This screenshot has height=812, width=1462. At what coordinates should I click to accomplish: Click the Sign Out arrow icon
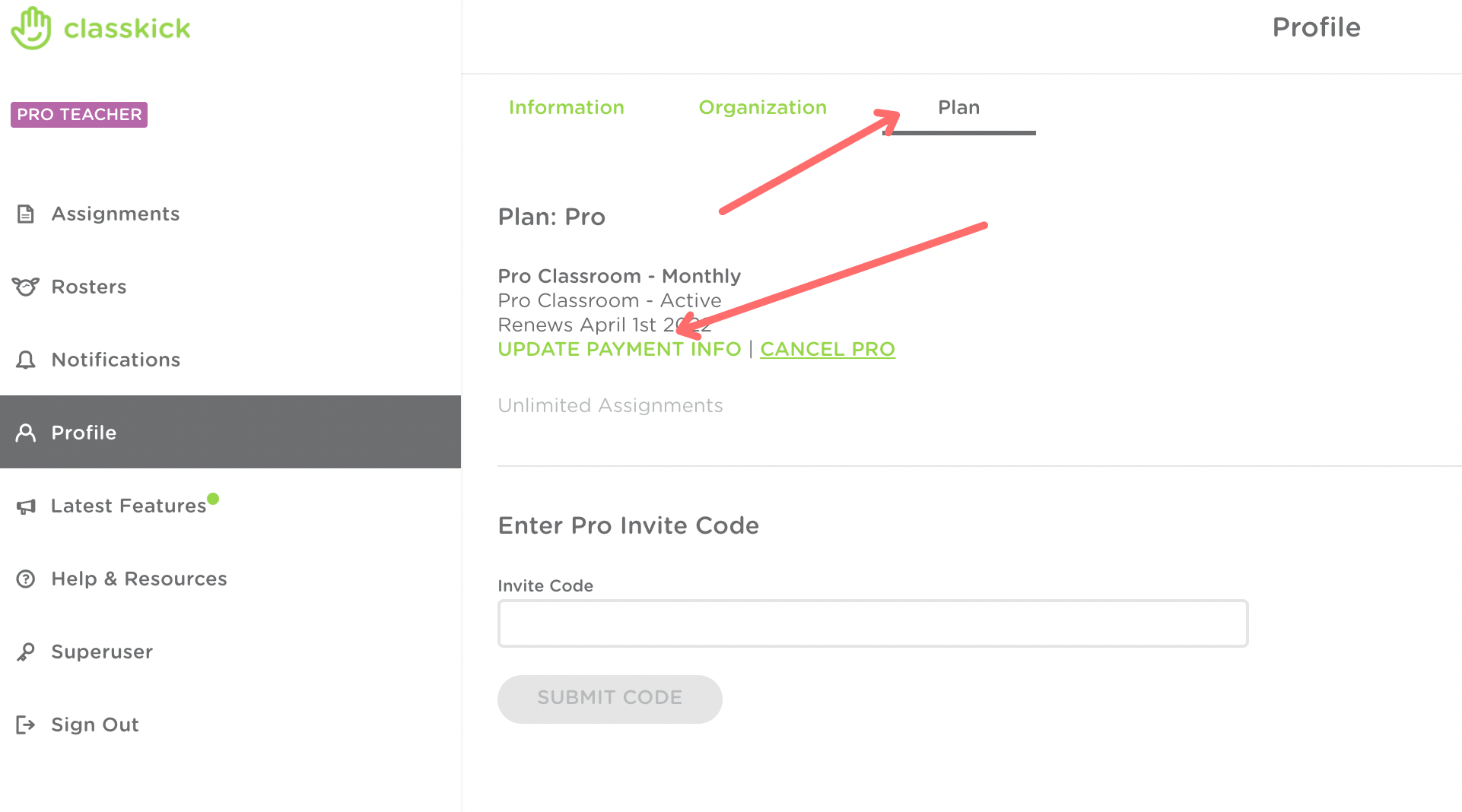click(x=26, y=725)
